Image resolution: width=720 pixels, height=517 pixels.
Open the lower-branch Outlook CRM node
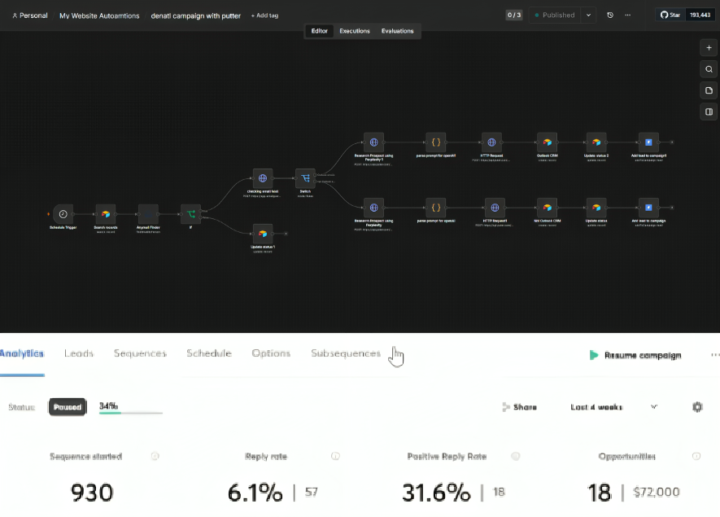(547, 208)
